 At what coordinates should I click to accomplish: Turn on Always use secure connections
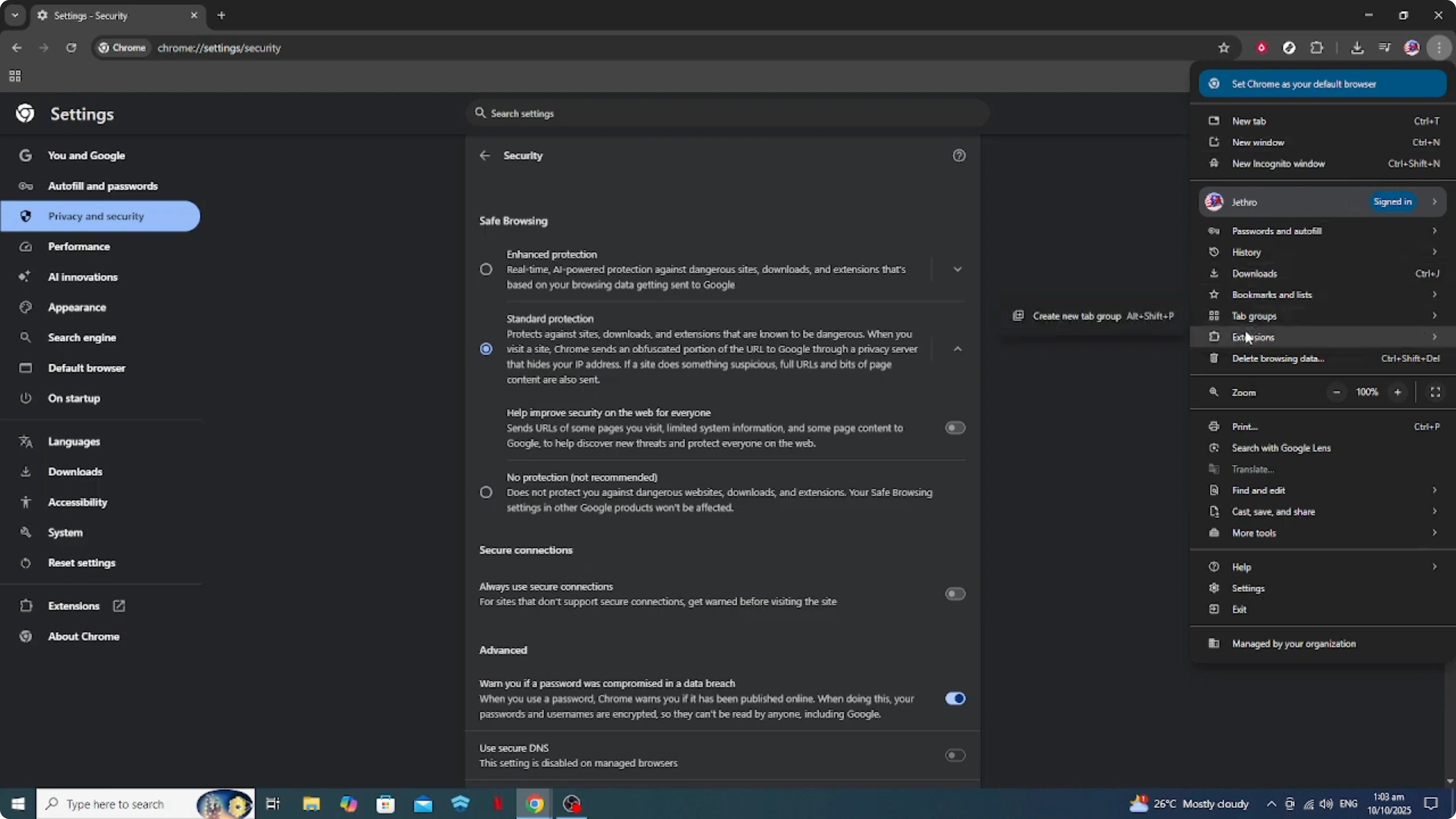[955, 593]
